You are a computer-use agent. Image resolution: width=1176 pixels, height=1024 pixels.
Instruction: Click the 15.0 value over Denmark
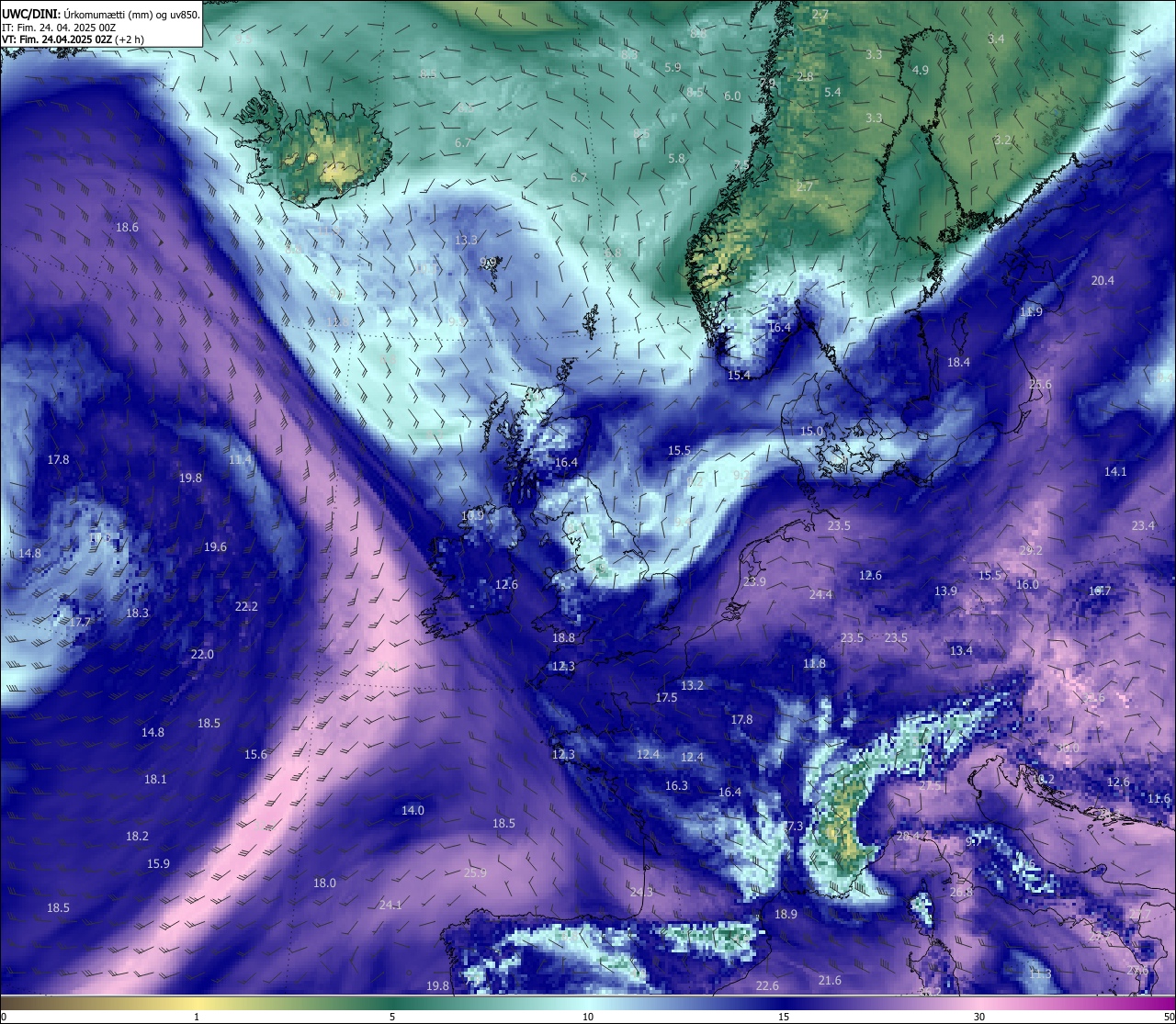[x=811, y=431]
